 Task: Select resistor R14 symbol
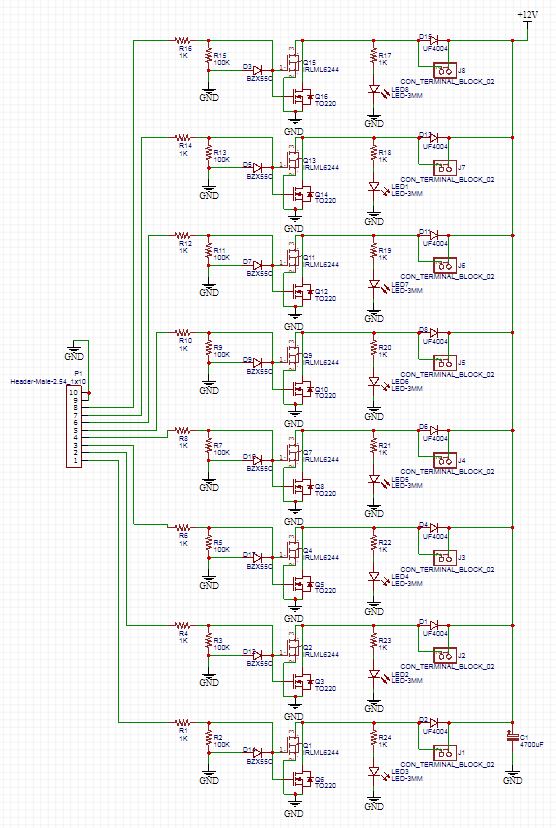(182, 137)
